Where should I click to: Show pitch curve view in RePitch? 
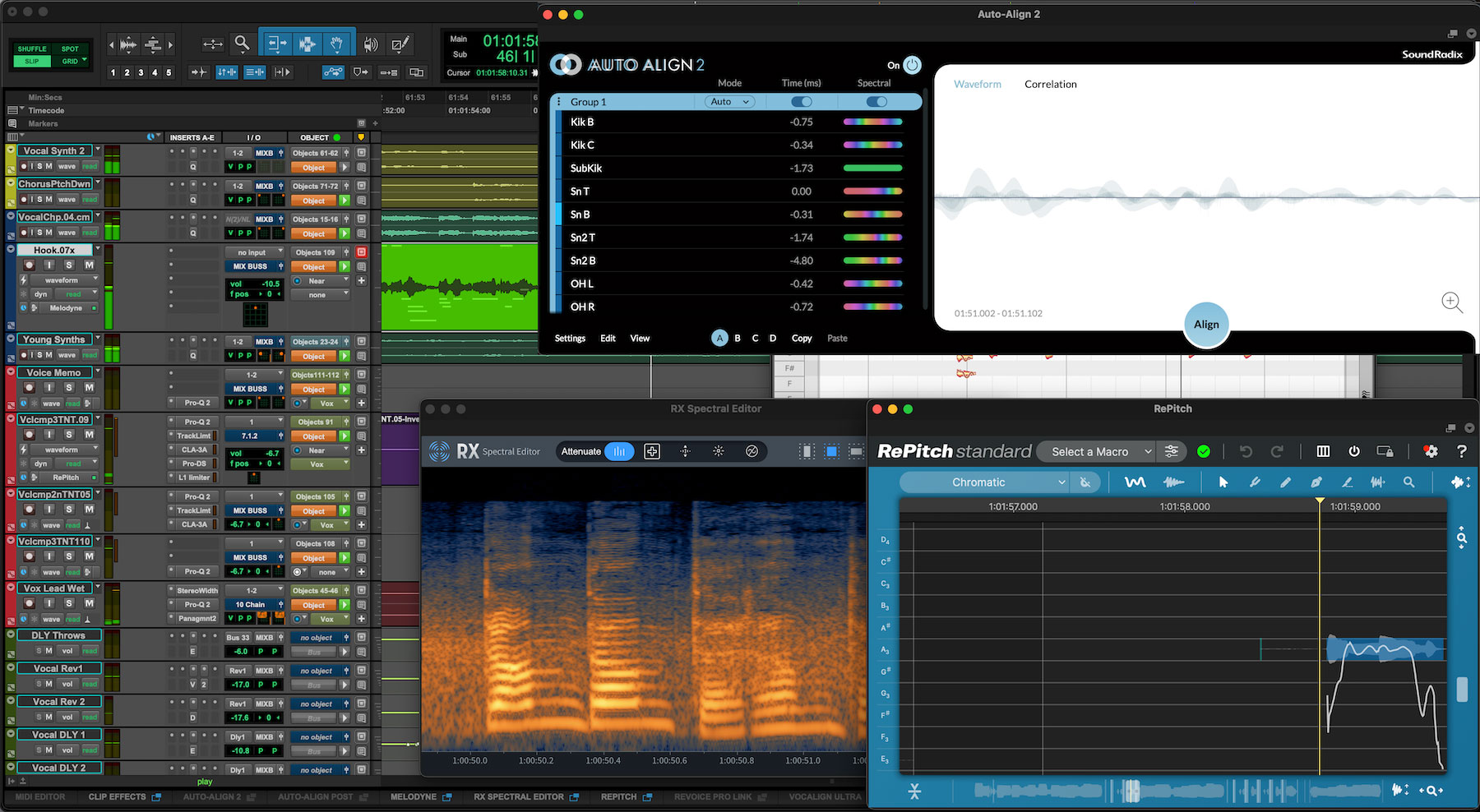click(1135, 482)
